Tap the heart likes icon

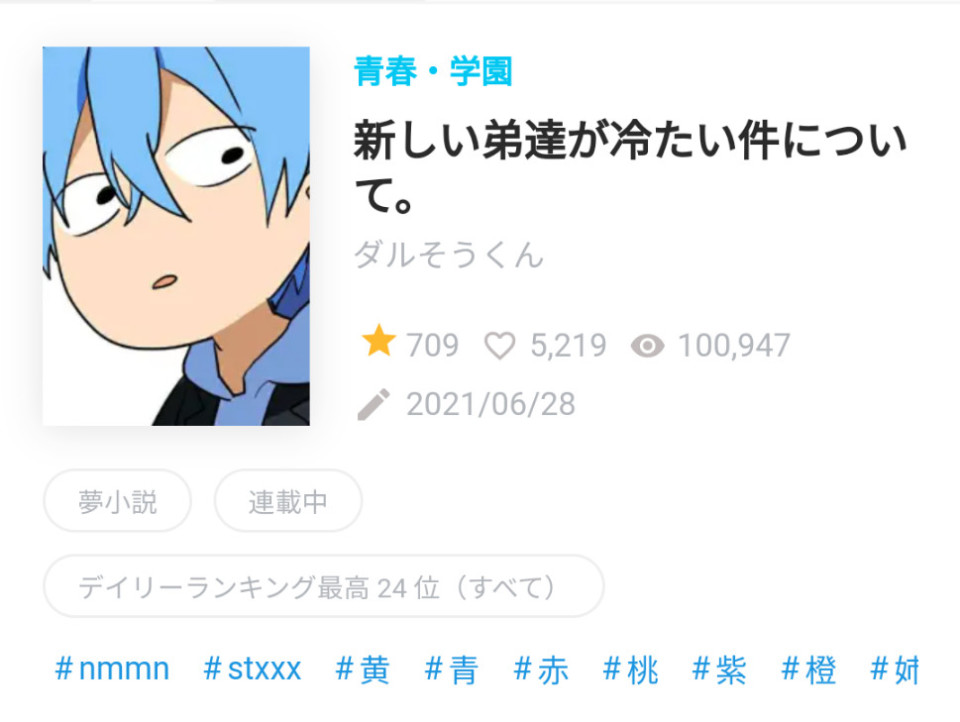[500, 345]
